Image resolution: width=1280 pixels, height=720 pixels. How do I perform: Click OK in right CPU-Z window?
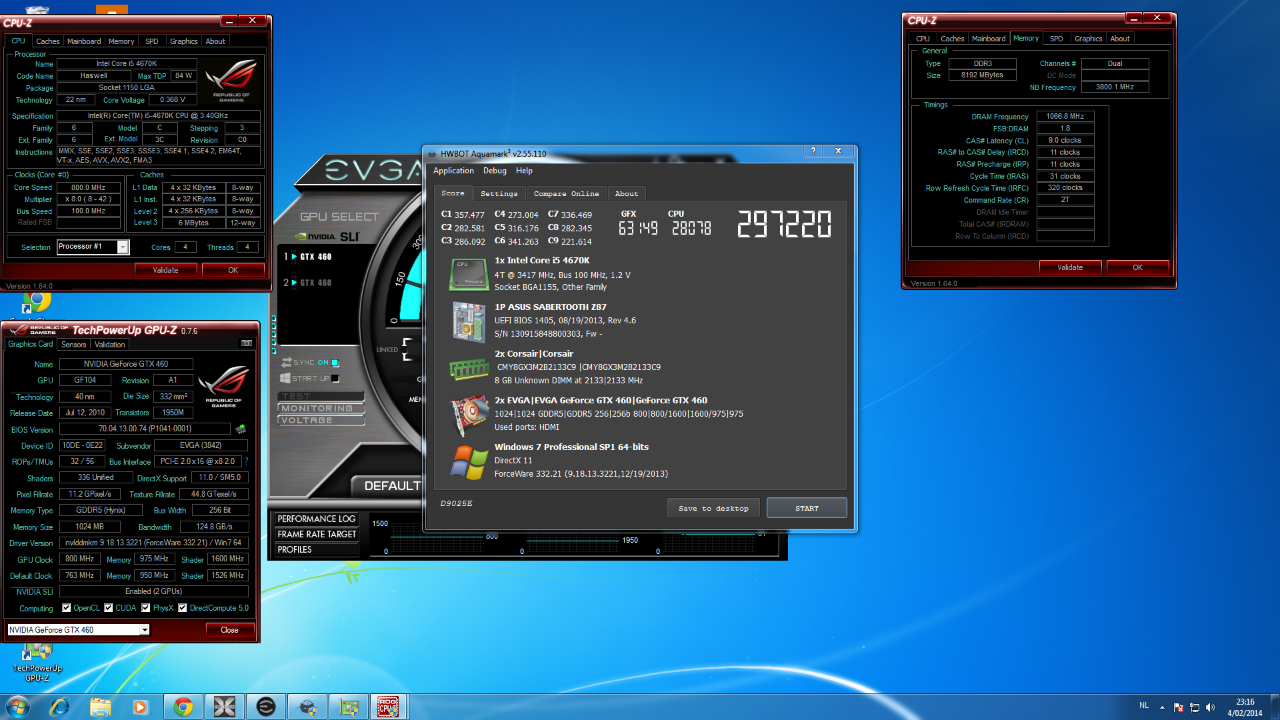tap(1137, 267)
